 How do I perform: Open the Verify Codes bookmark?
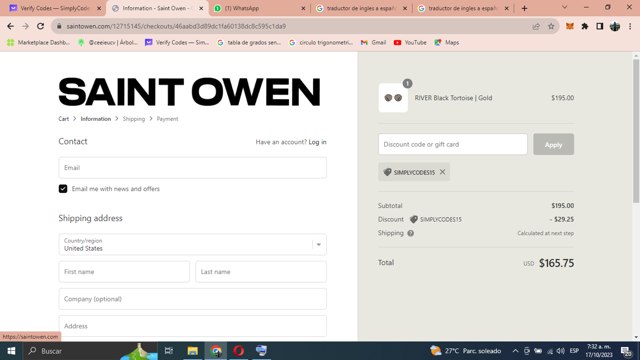pyautogui.click(x=177, y=42)
